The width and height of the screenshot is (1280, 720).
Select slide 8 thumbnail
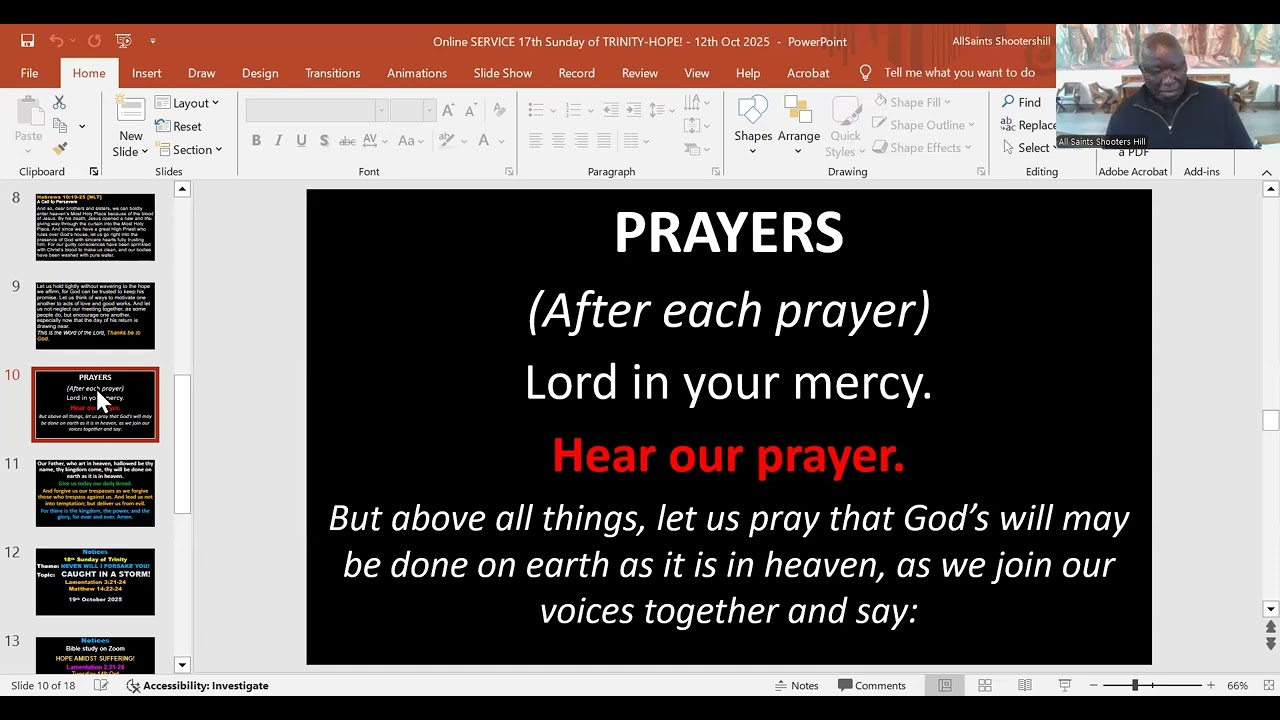pos(95,227)
